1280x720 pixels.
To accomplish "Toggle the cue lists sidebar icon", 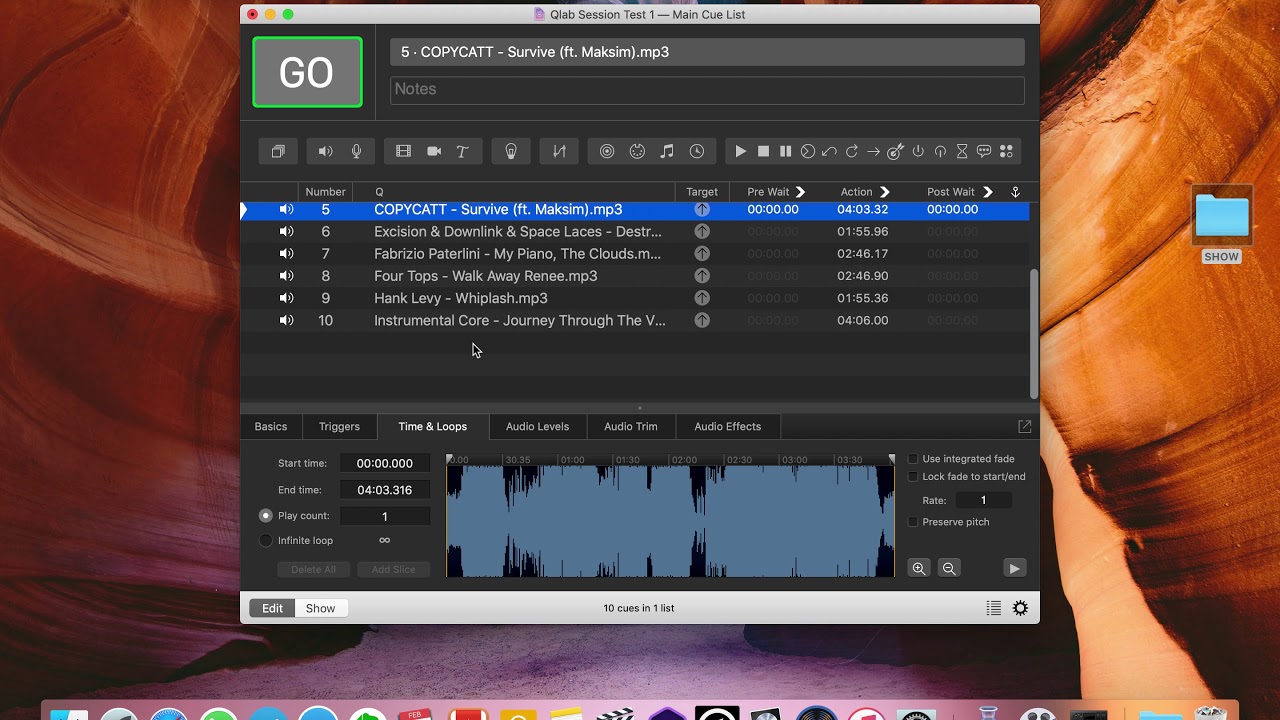I will pos(993,608).
